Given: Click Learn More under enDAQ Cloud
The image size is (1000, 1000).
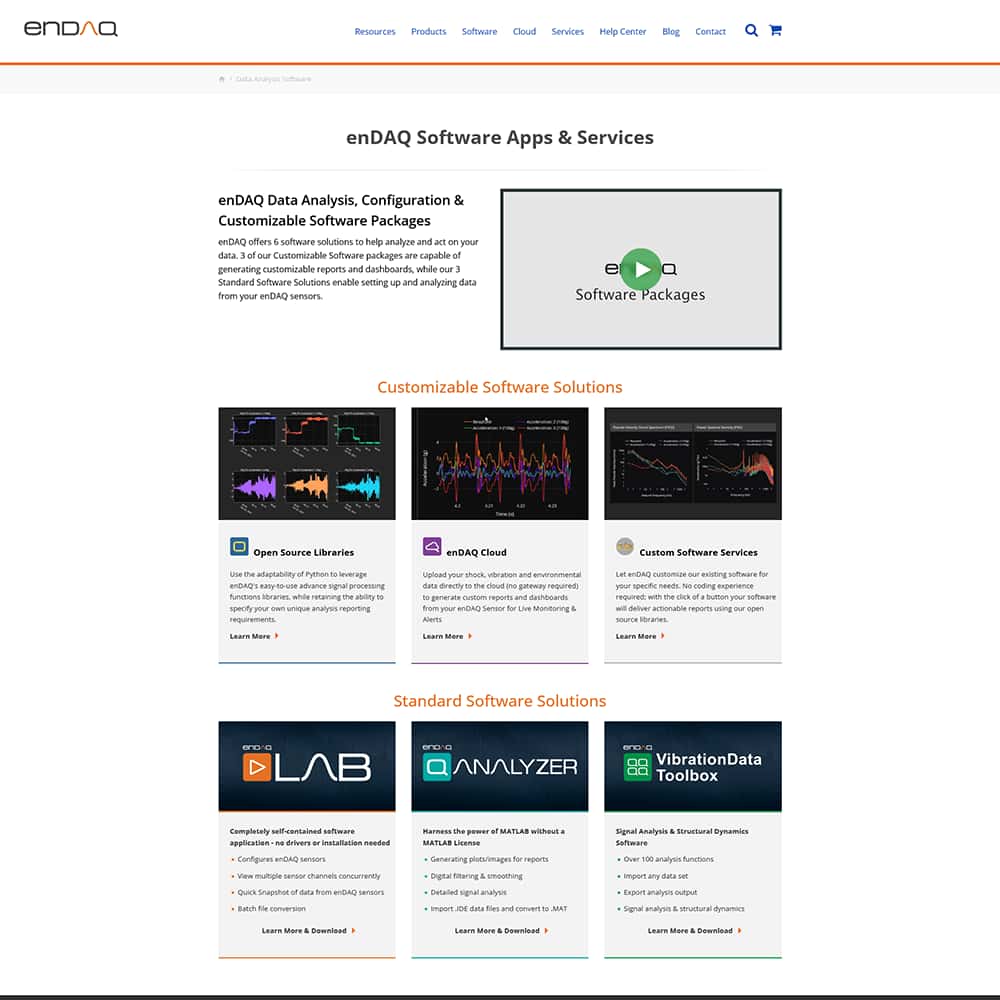Looking at the screenshot, I should pyautogui.click(x=443, y=636).
